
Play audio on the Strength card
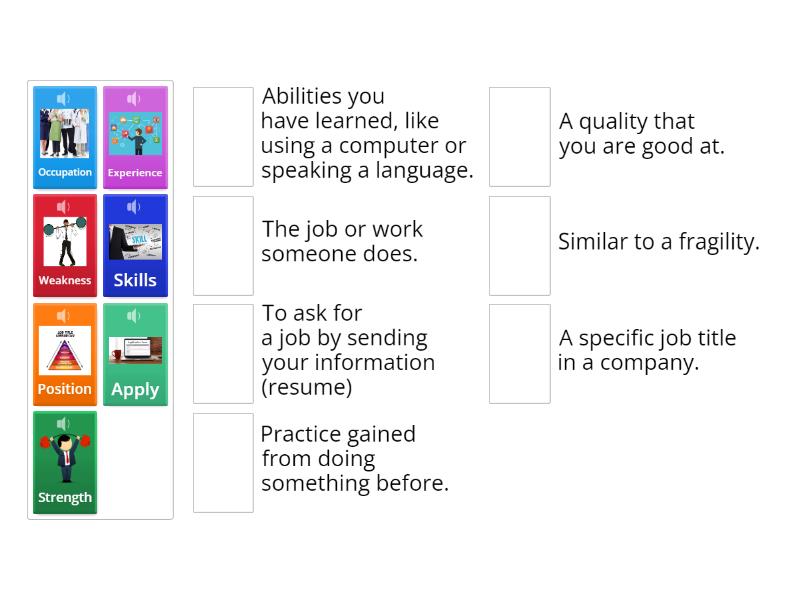click(64, 422)
